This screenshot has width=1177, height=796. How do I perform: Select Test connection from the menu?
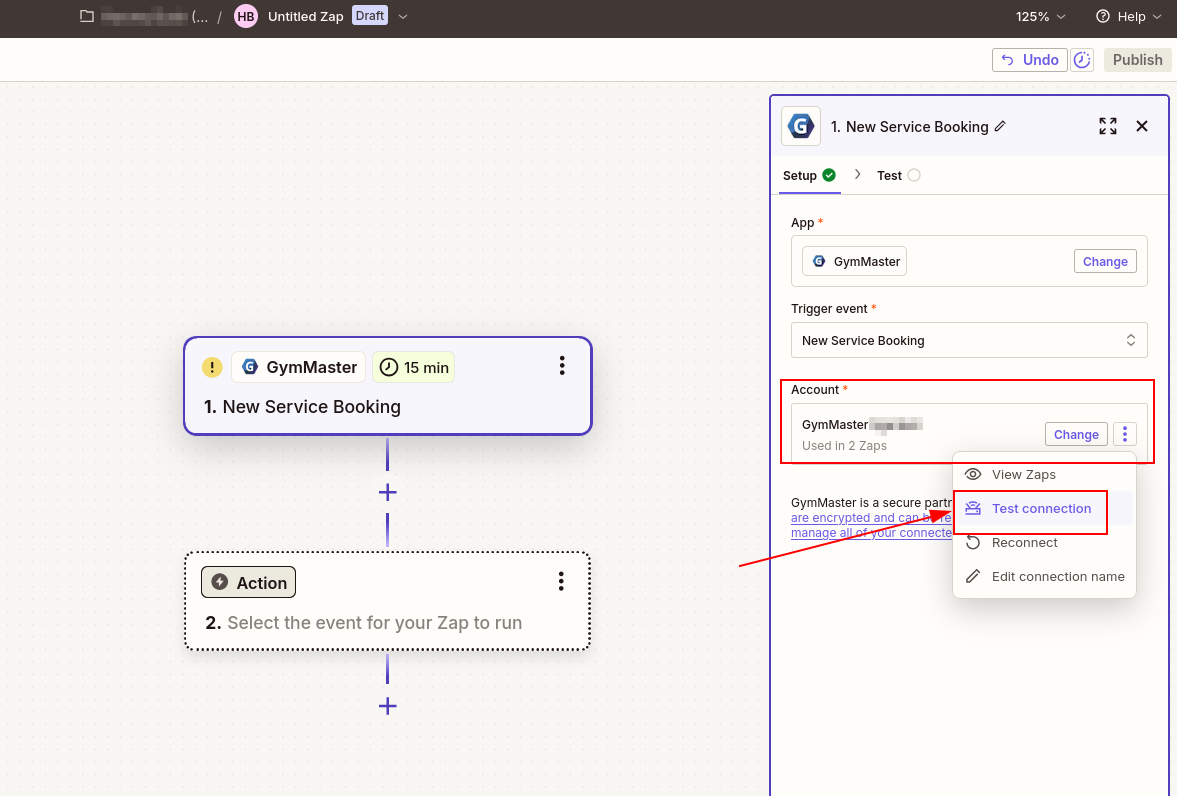[1040, 509]
